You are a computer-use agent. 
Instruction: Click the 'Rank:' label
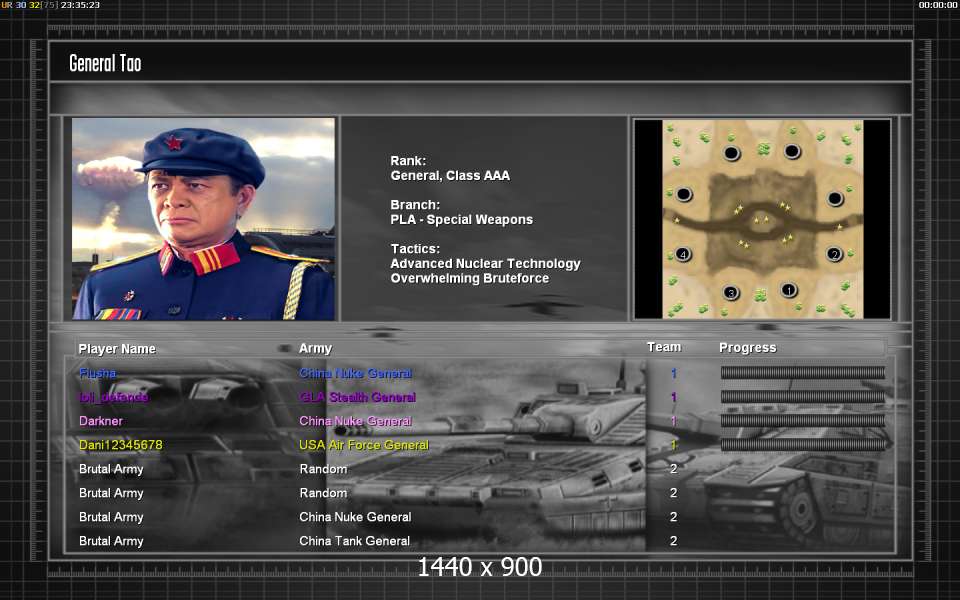pyautogui.click(x=408, y=160)
